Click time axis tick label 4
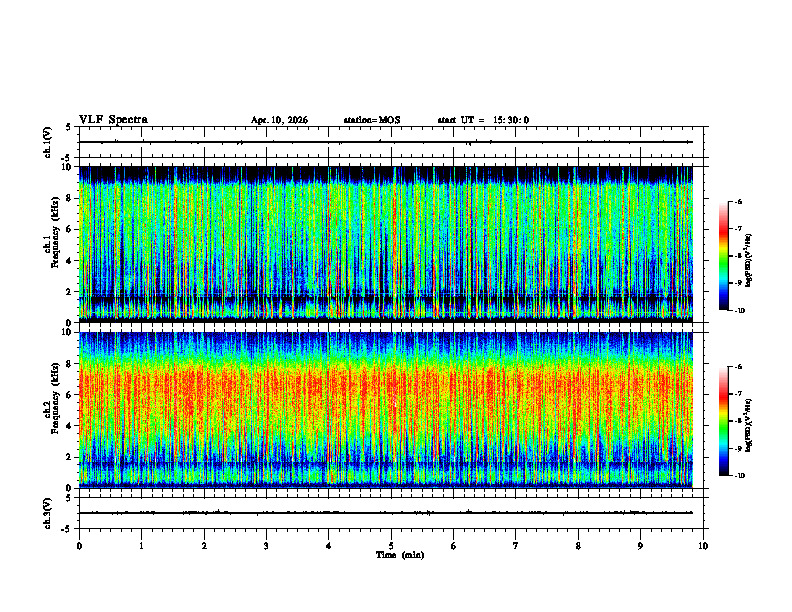 click(x=329, y=546)
